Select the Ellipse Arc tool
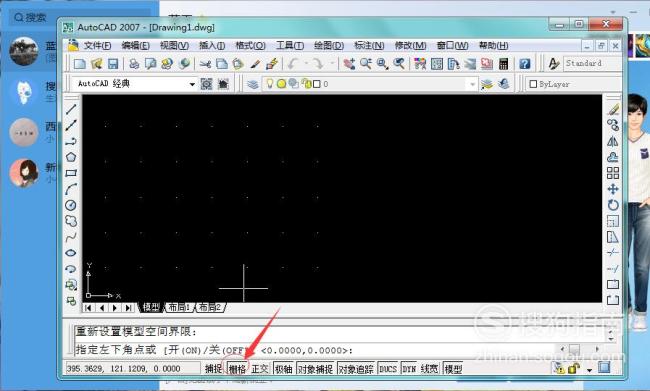The image size is (650, 391). (71, 269)
